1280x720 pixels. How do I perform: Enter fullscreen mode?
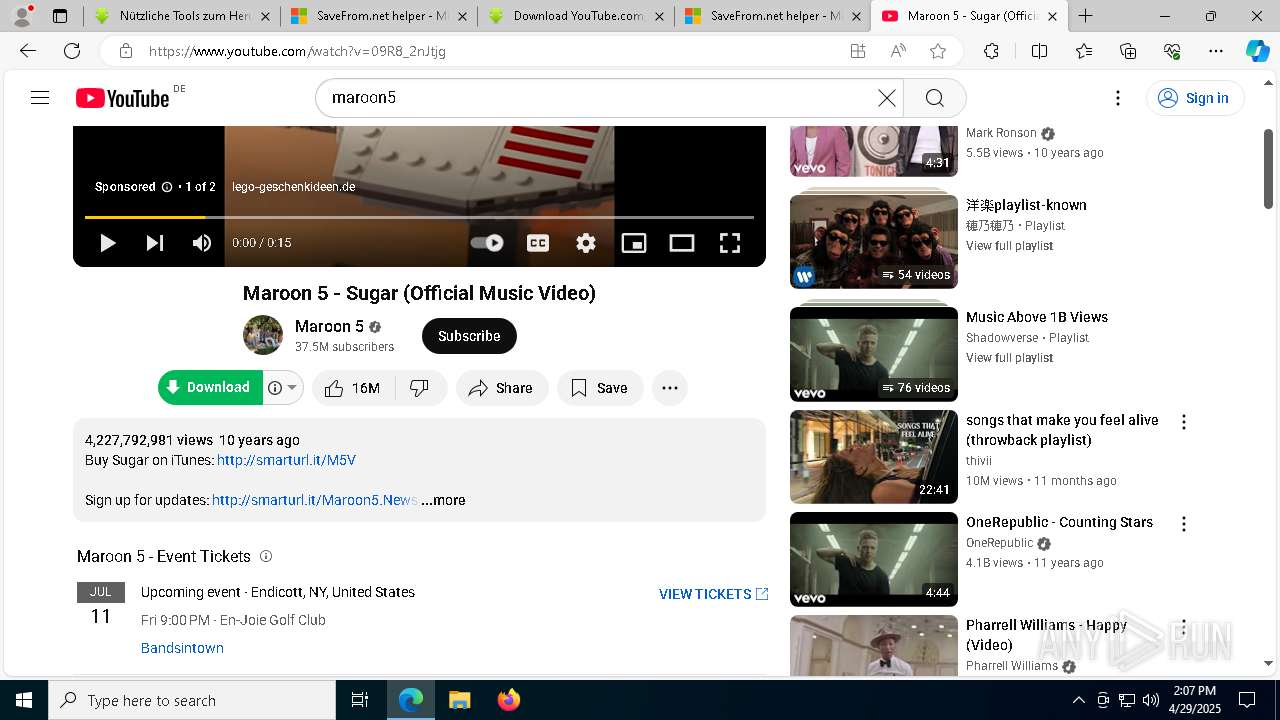pyautogui.click(x=730, y=243)
